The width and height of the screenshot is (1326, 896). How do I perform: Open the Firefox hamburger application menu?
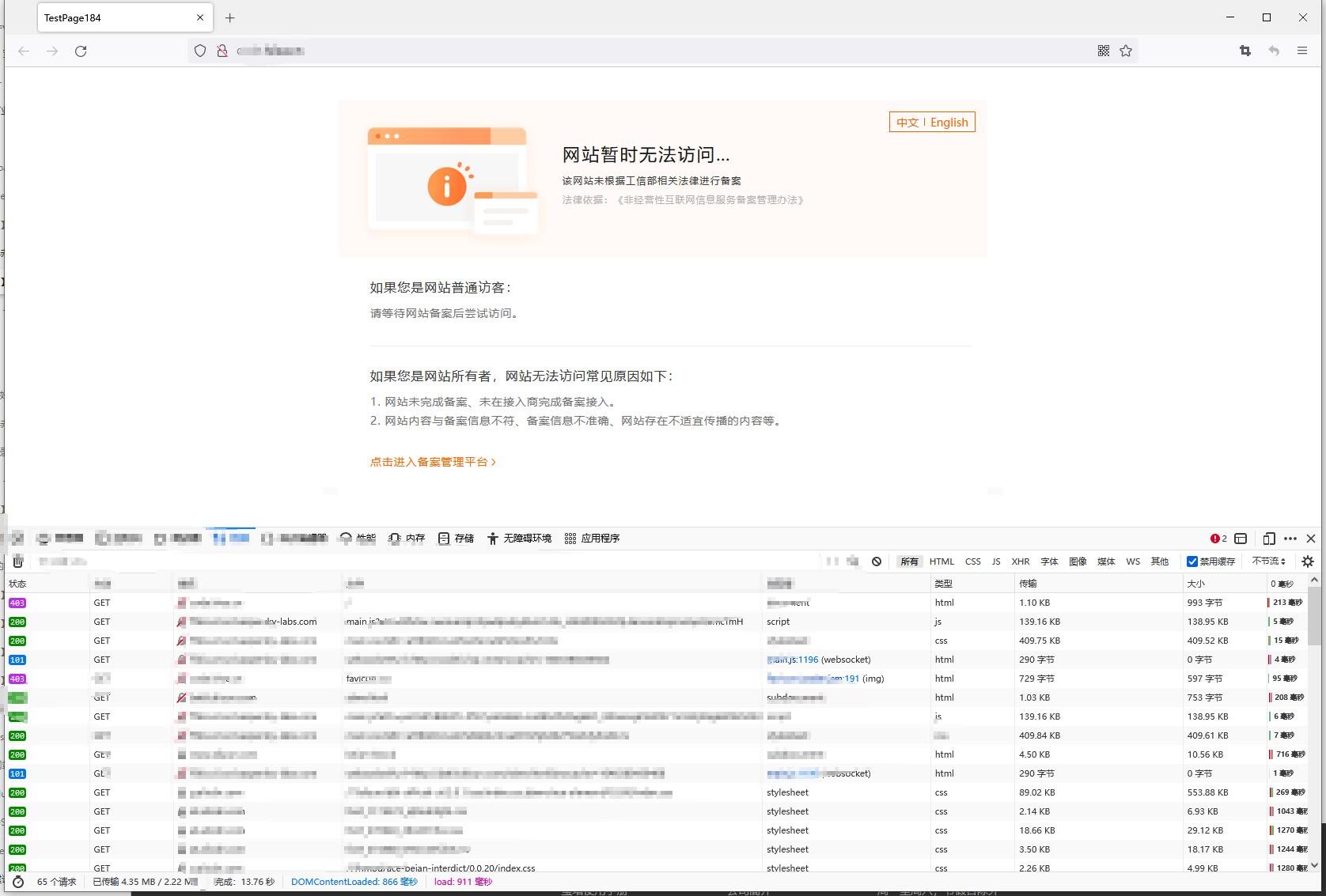[x=1301, y=51]
